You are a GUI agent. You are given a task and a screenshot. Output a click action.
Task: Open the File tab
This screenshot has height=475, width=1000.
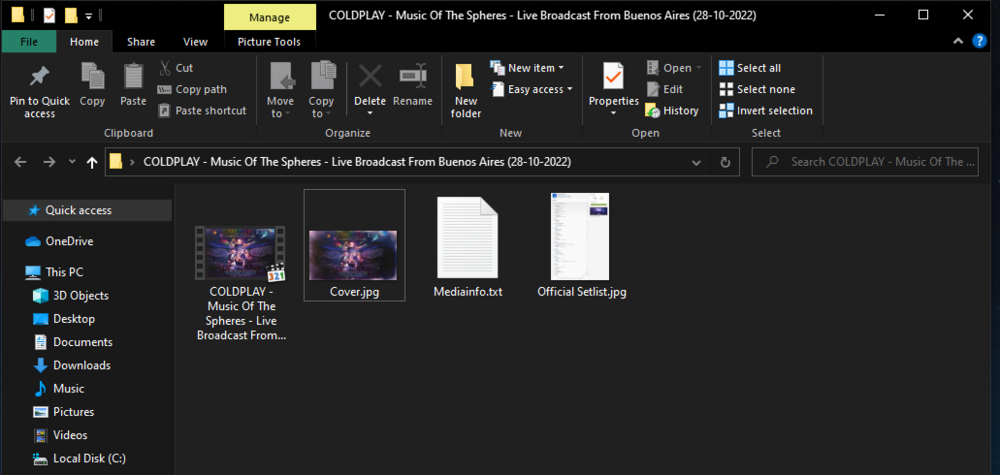coord(29,42)
